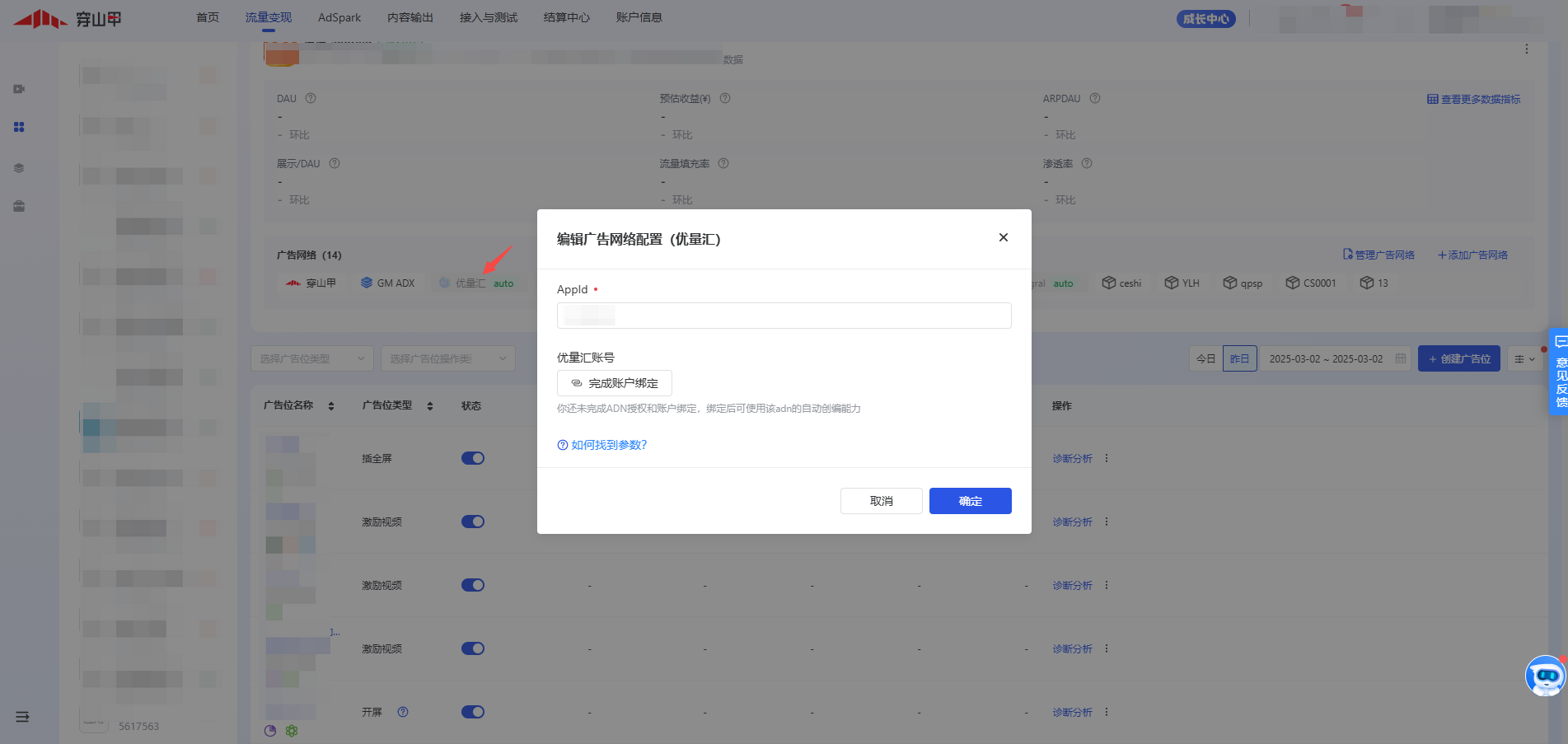Disable the first 激励视频 status switch
This screenshot has height=744, width=1568.
(x=473, y=522)
